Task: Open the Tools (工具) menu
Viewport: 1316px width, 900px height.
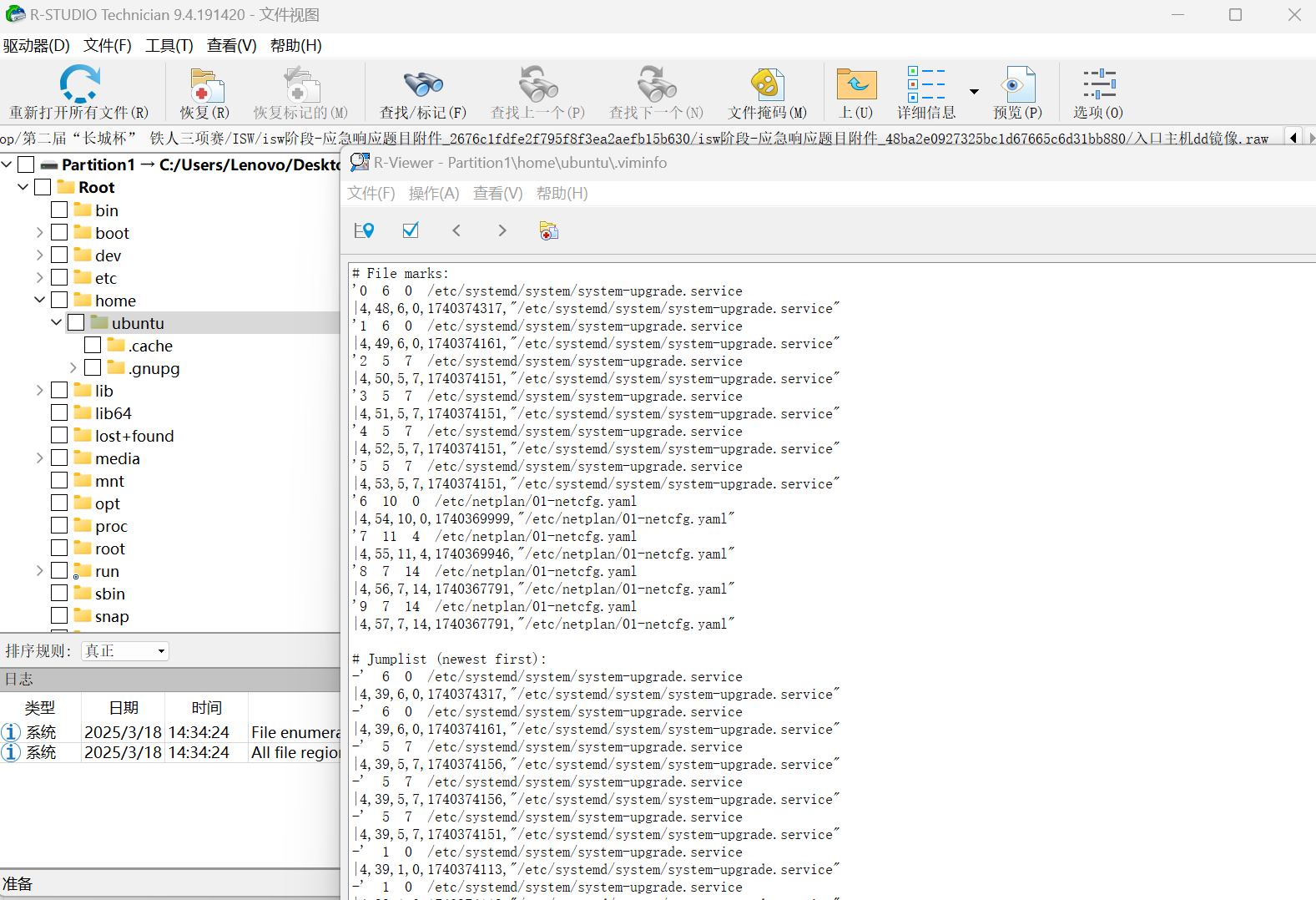Action: pyautogui.click(x=169, y=46)
